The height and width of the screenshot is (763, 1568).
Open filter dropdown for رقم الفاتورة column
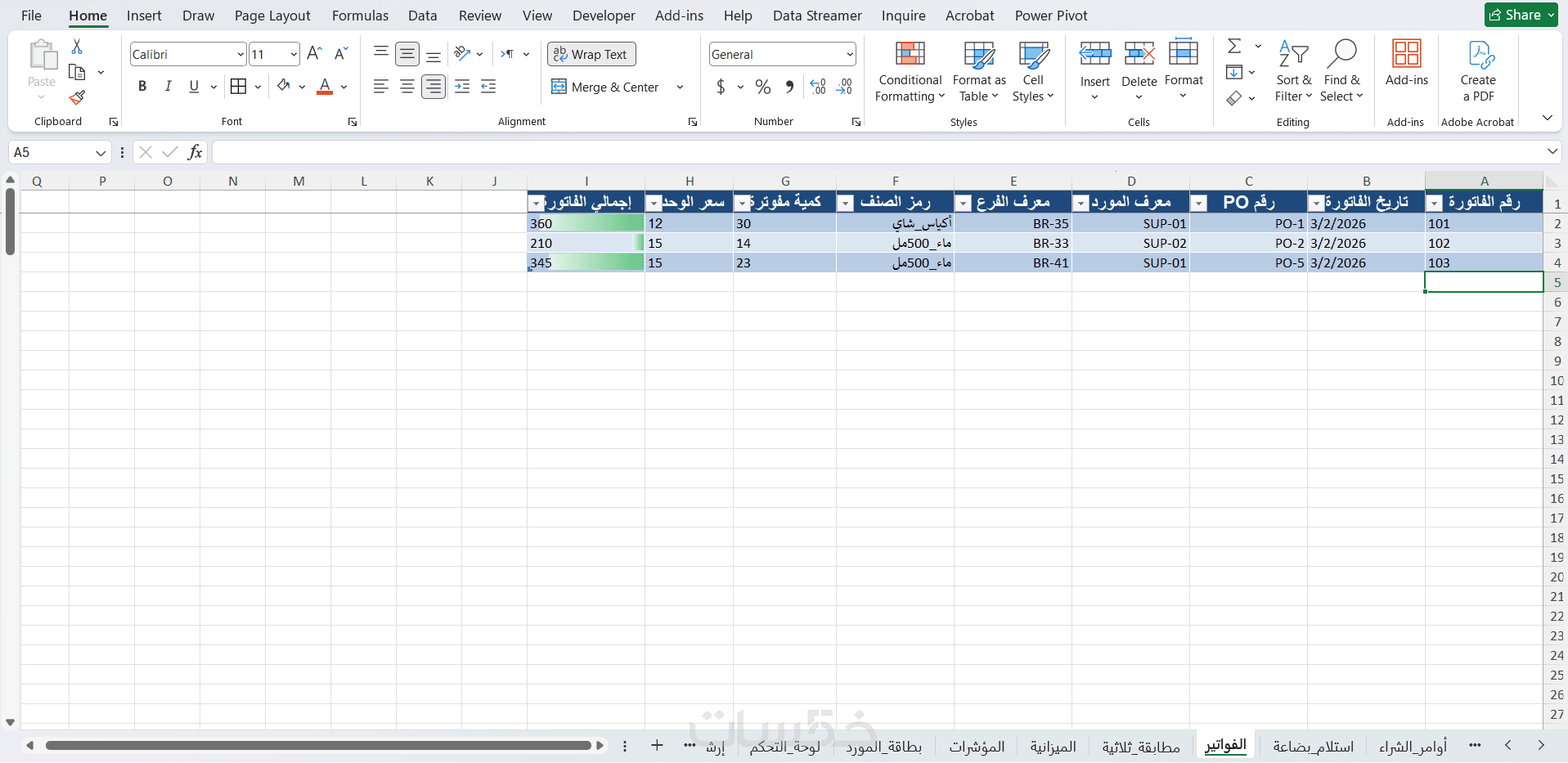1435,204
